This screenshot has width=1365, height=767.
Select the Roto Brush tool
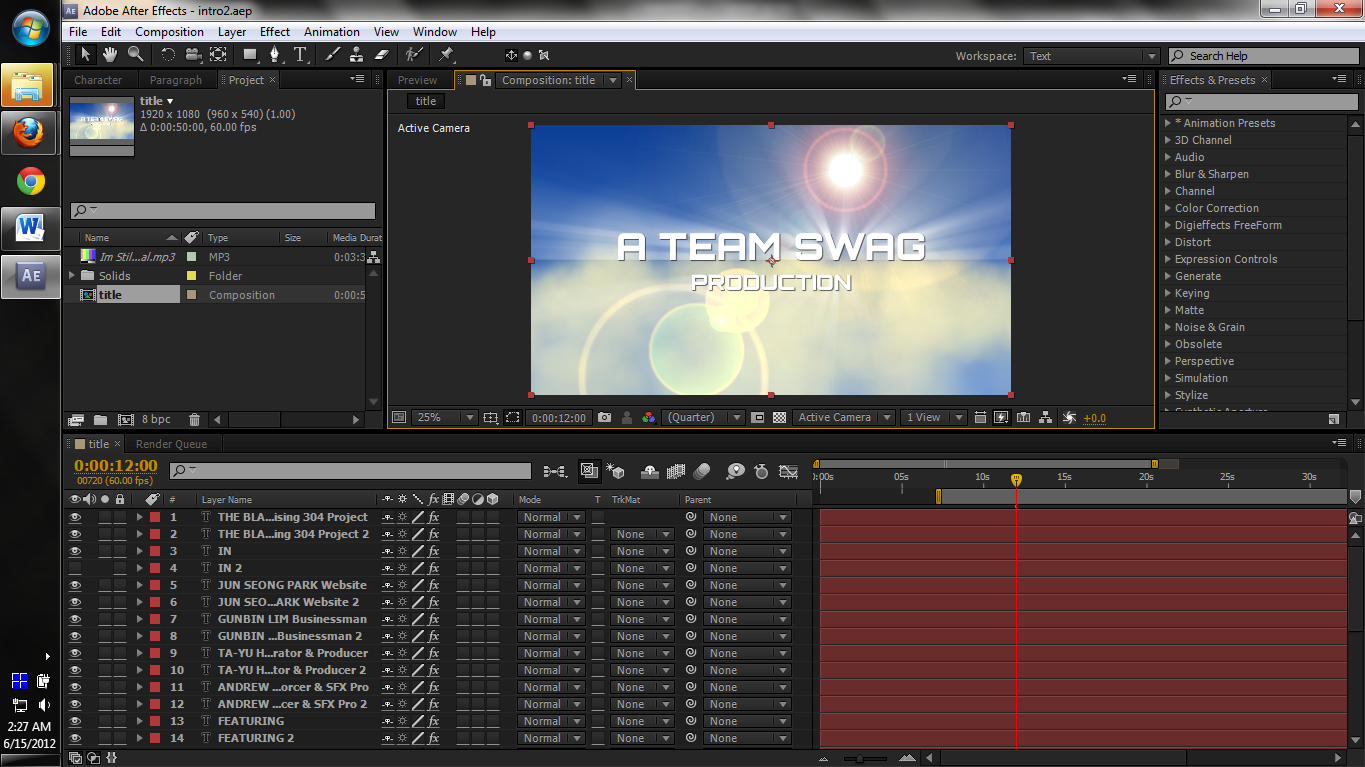coord(413,55)
